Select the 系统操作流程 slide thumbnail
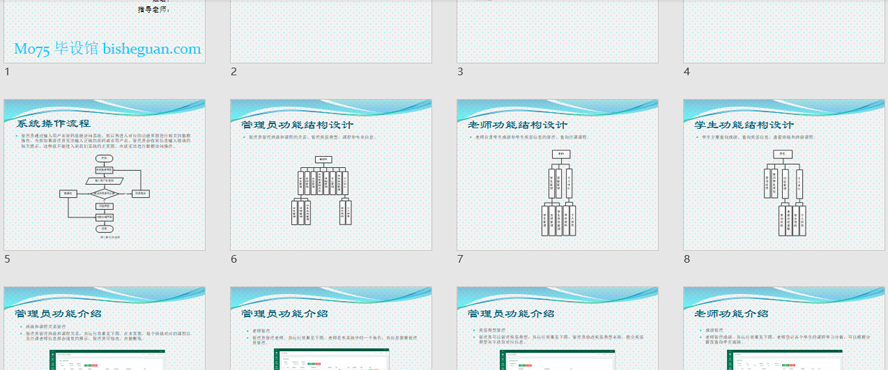Image resolution: width=888 pixels, height=370 pixels. point(105,175)
